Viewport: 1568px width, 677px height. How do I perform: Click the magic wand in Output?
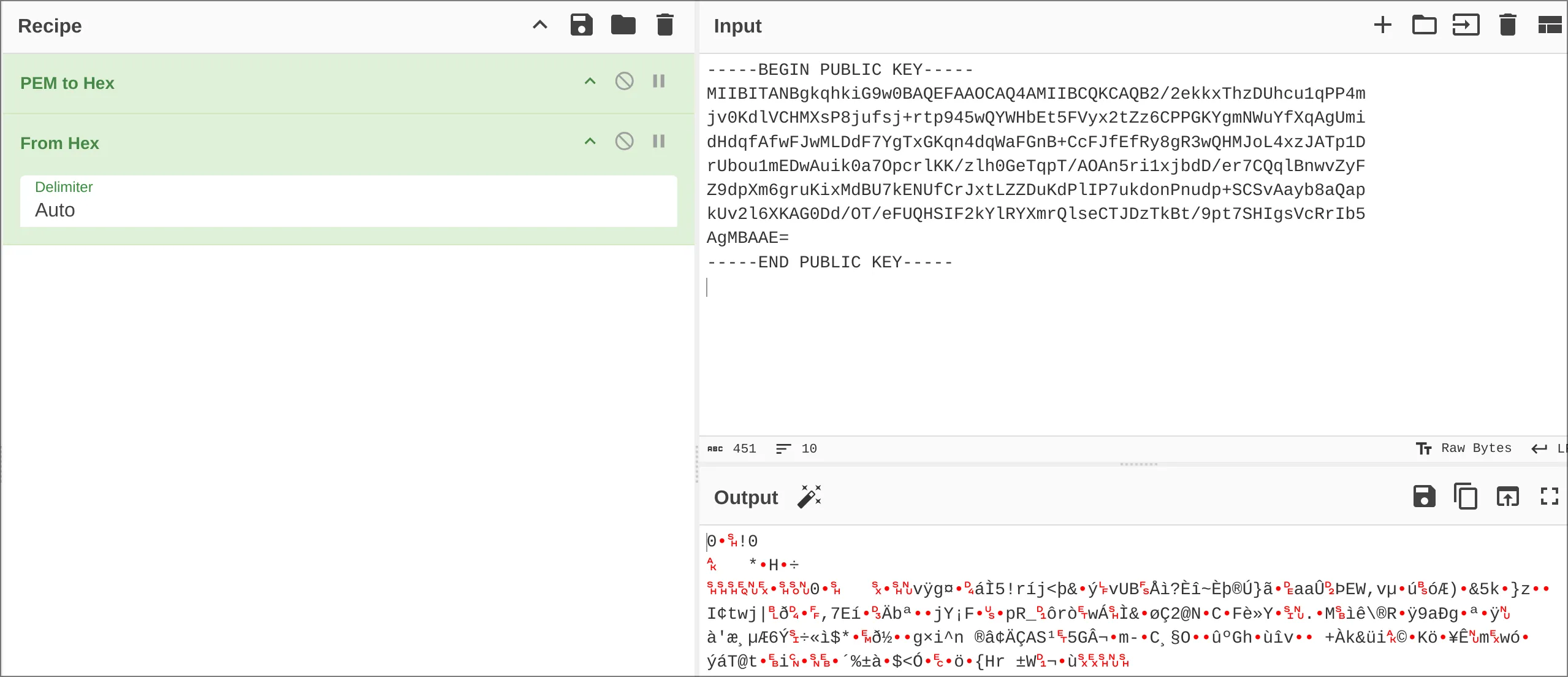[809, 497]
